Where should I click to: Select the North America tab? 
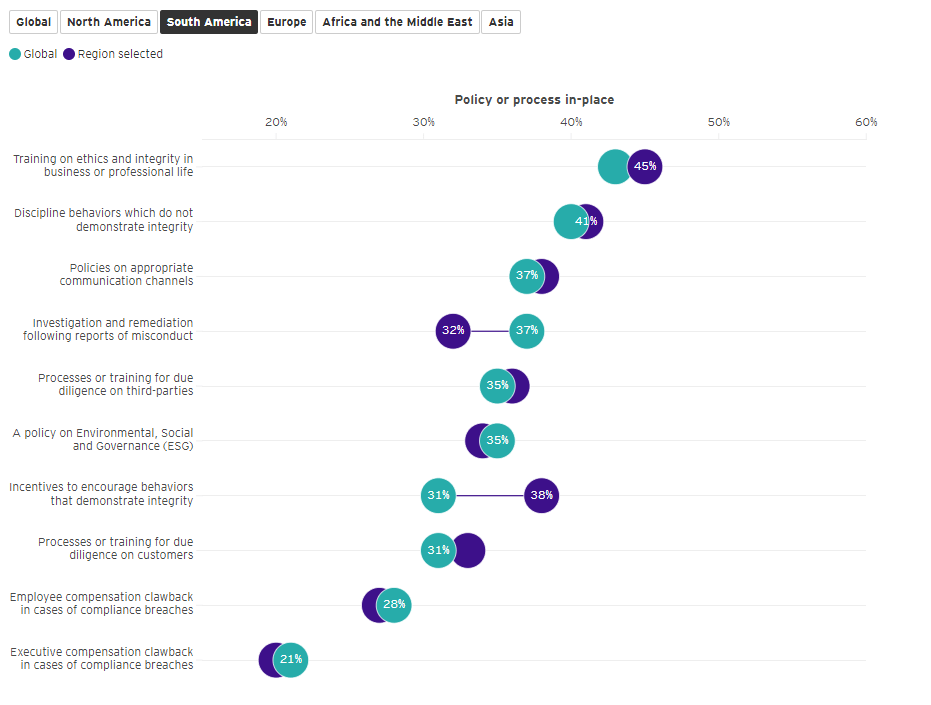click(109, 22)
